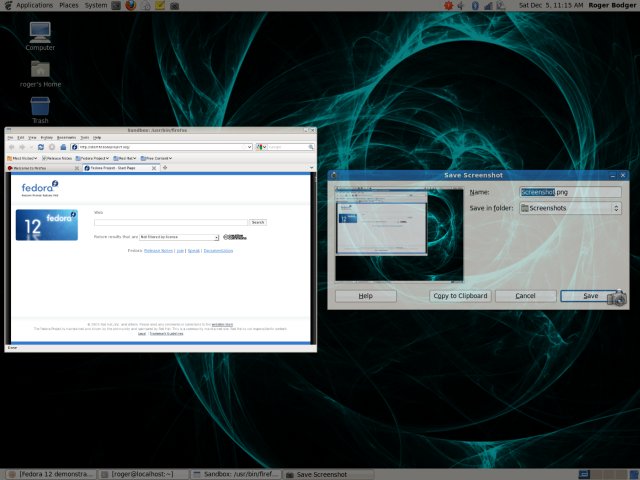Open the license filter dropdown on Fedora page
Image resolution: width=640 pixels, height=480 pixels.
click(180, 237)
